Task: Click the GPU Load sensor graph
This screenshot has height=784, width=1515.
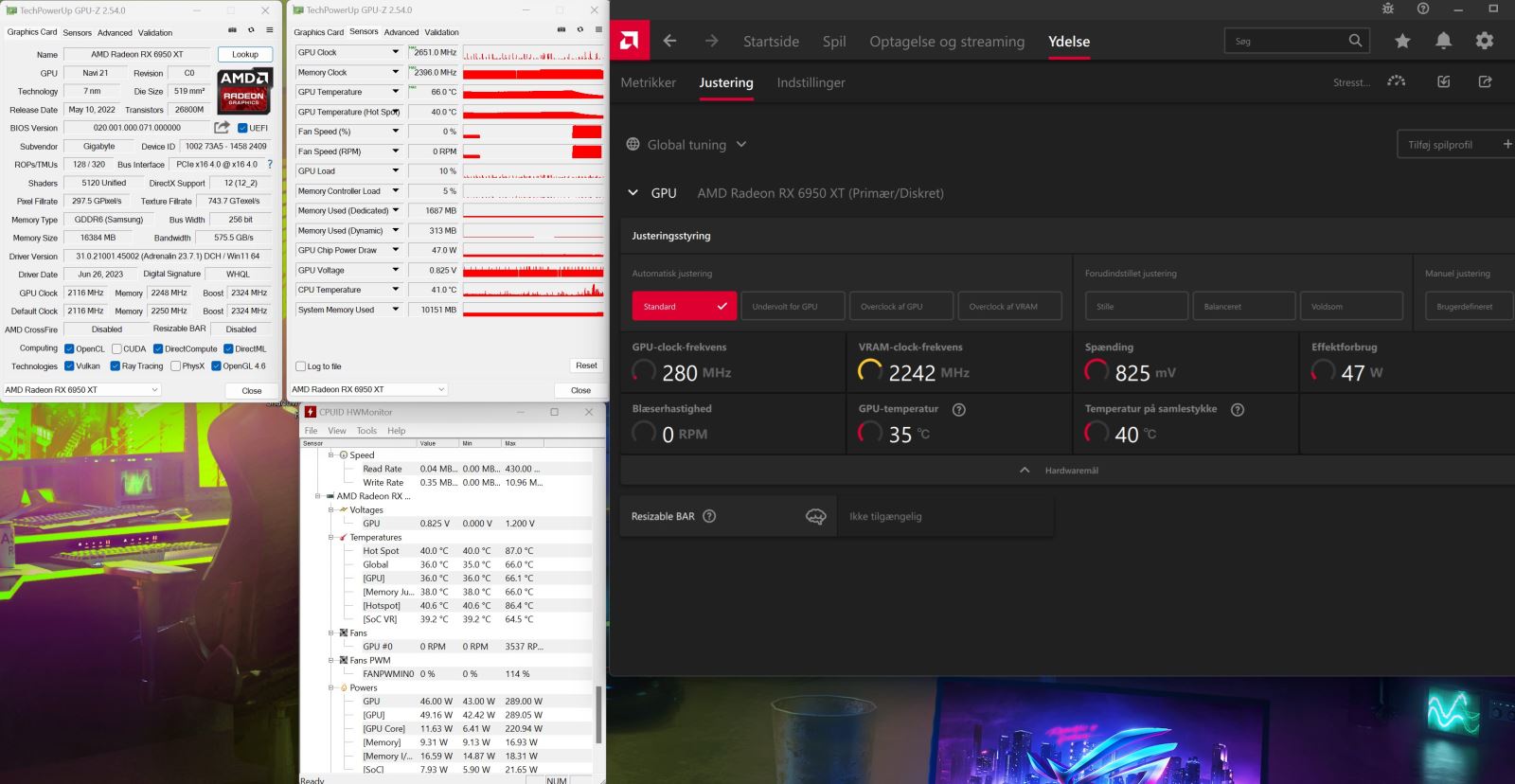Action: pos(533,171)
